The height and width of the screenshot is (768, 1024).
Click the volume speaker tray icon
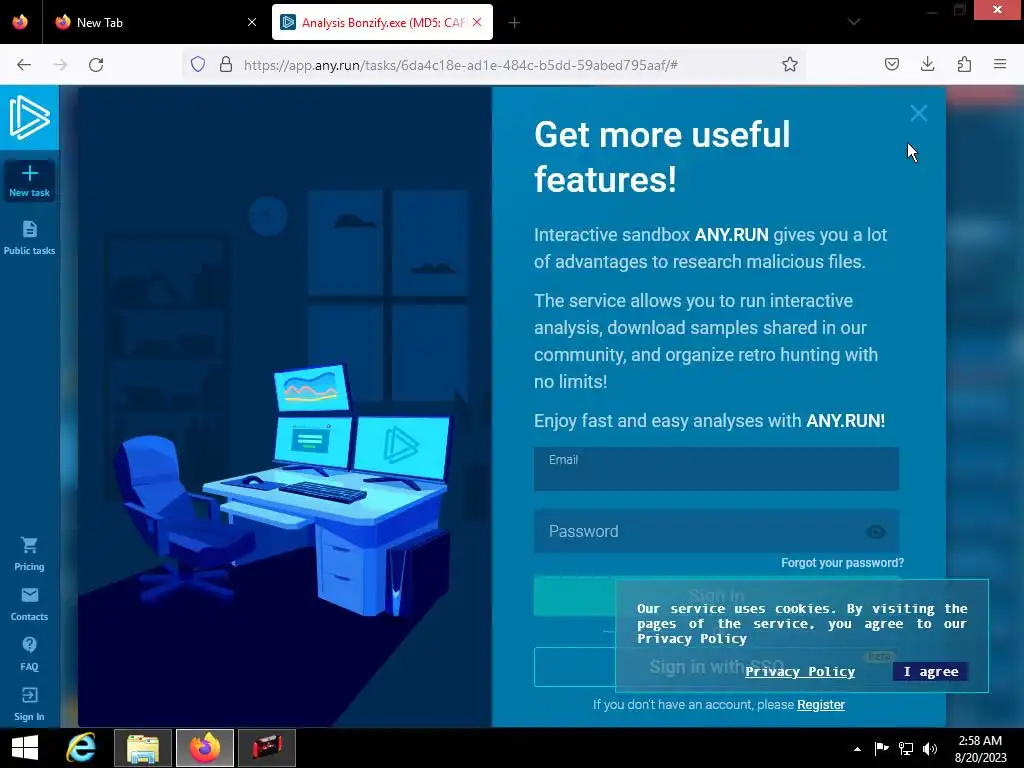tap(930, 748)
